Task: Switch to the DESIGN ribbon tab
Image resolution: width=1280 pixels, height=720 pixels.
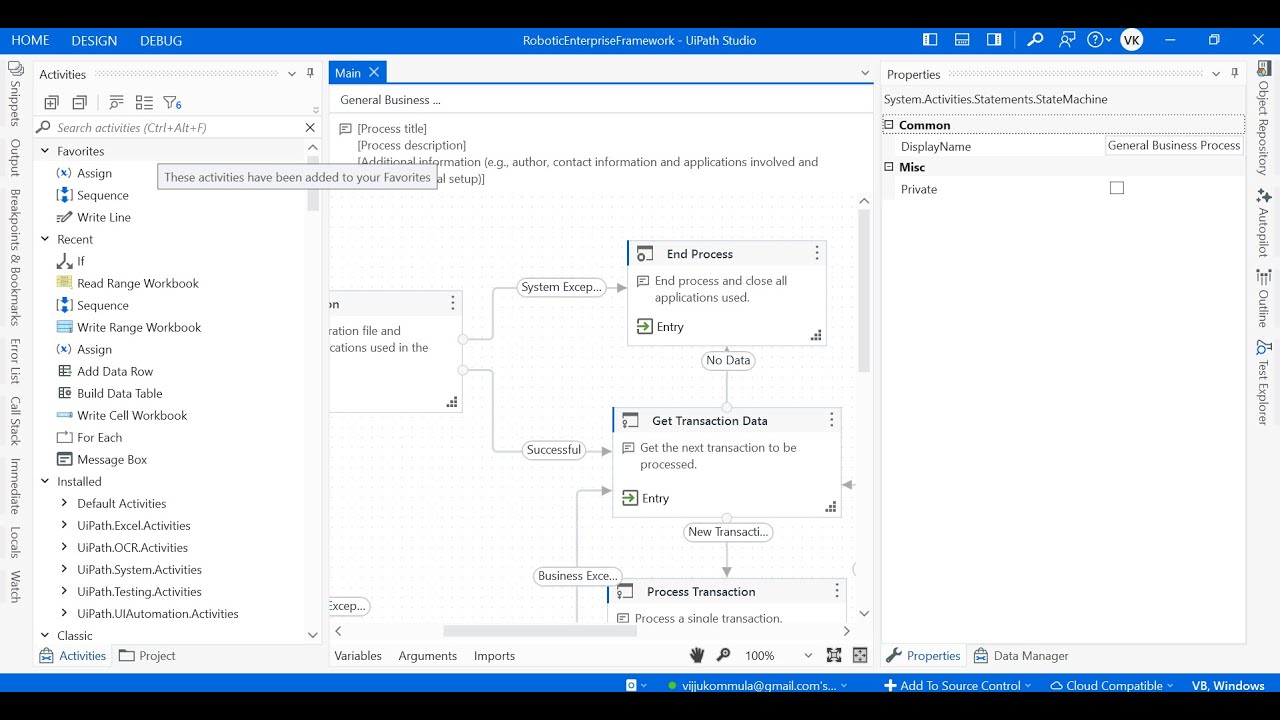Action: click(94, 40)
